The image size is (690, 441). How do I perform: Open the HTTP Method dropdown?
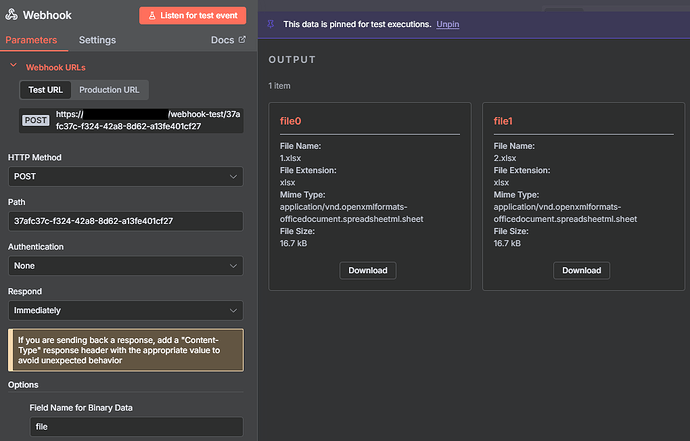[125, 176]
